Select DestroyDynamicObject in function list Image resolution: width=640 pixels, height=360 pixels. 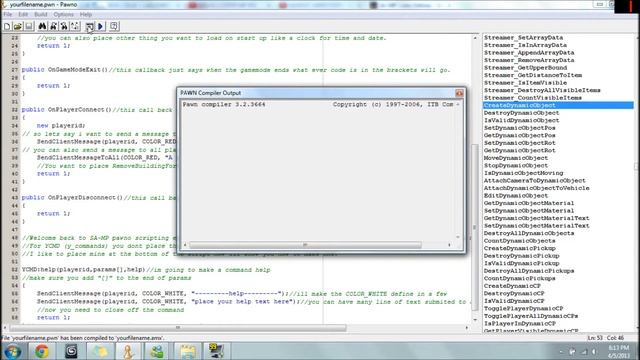[x=521, y=113]
